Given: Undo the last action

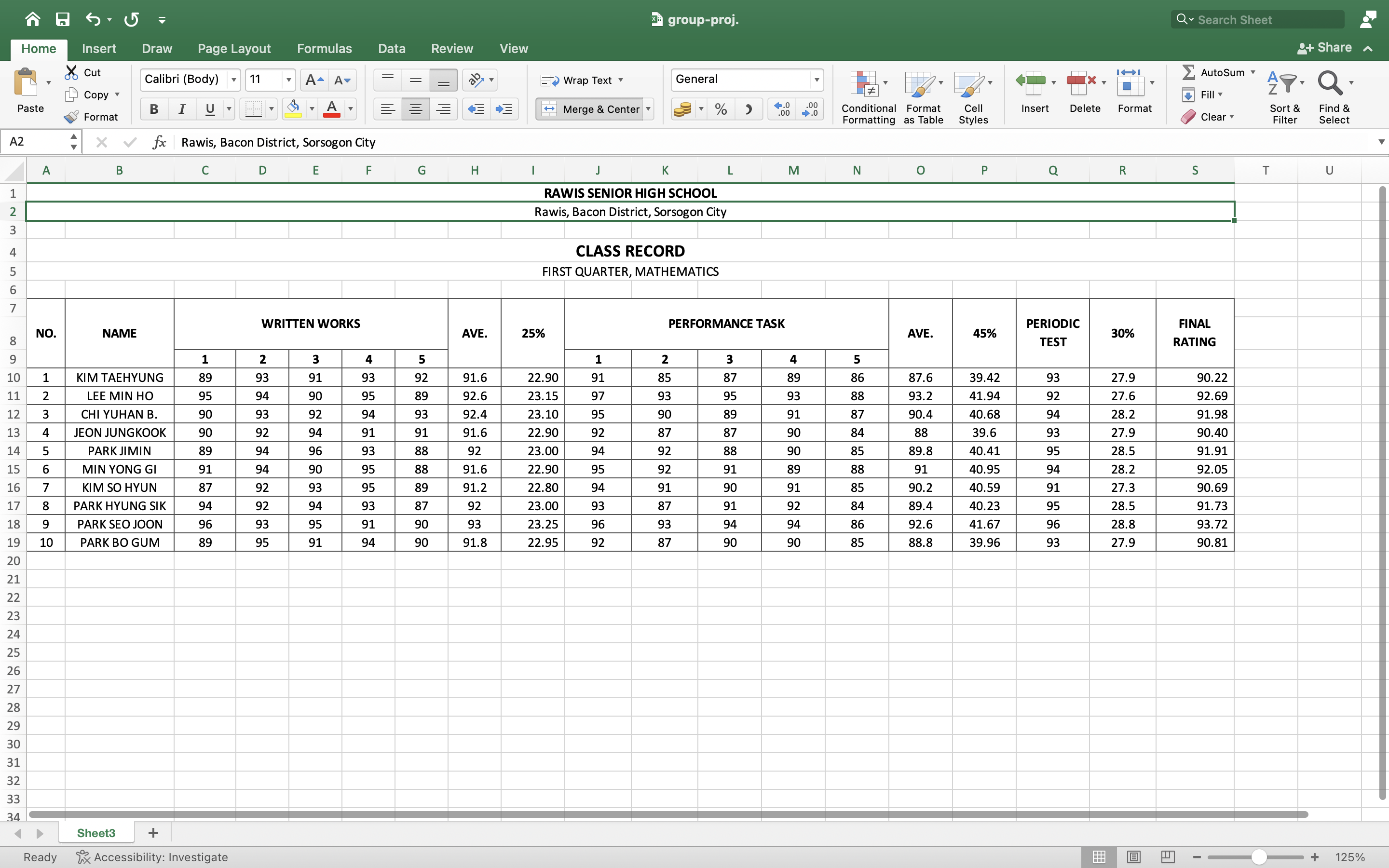Looking at the screenshot, I should pyautogui.click(x=93, y=19).
